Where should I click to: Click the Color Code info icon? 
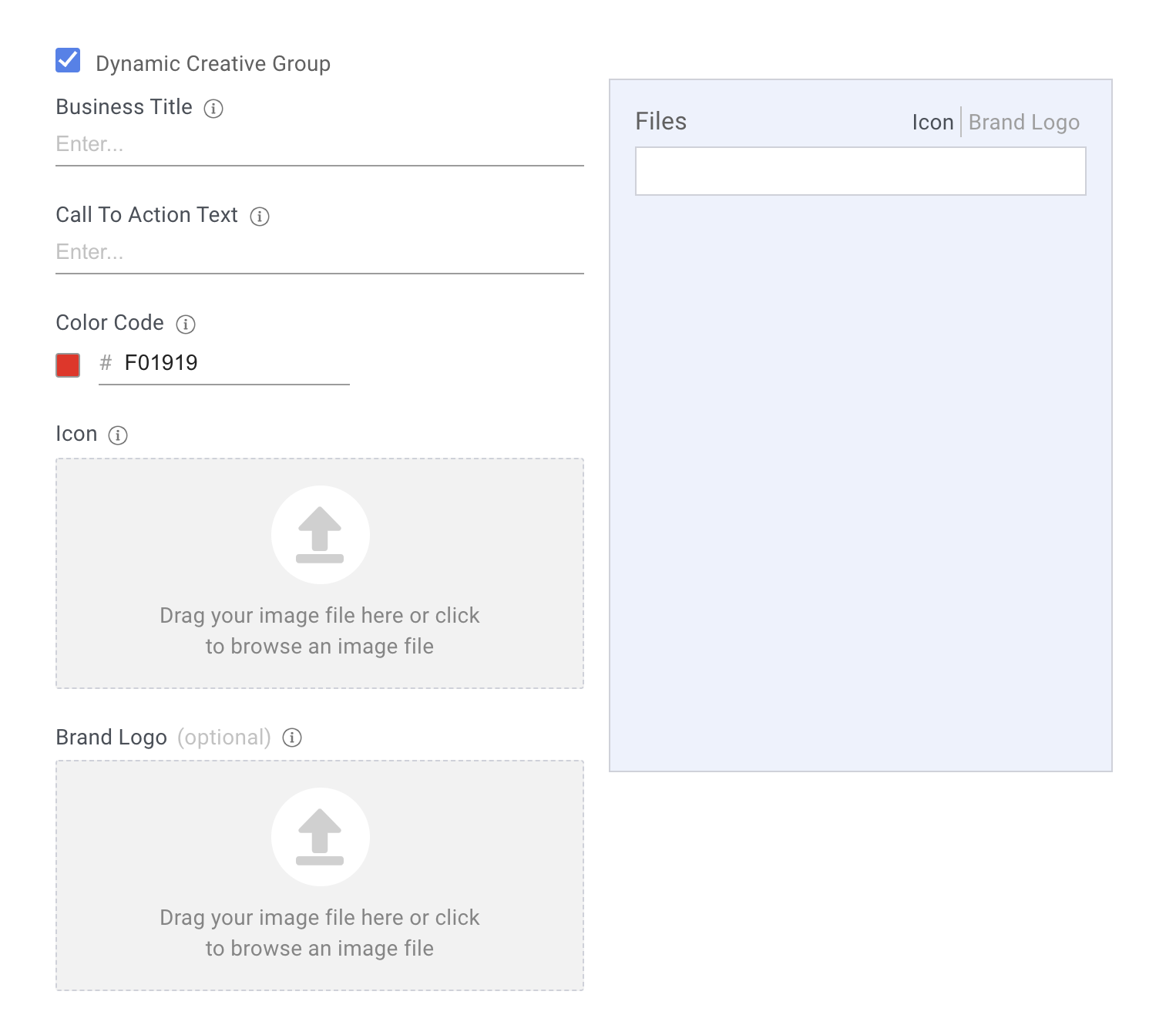[186, 324]
